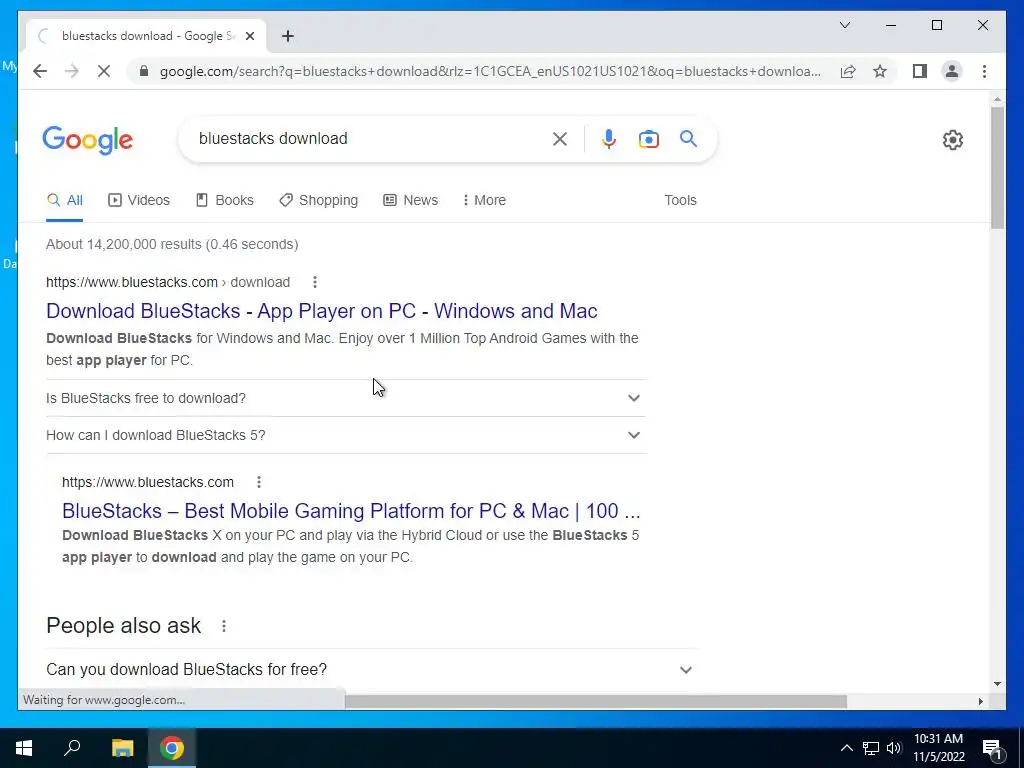Open 'BlueStacks – Best Mobile Gaming Platform' link

[x=351, y=511]
